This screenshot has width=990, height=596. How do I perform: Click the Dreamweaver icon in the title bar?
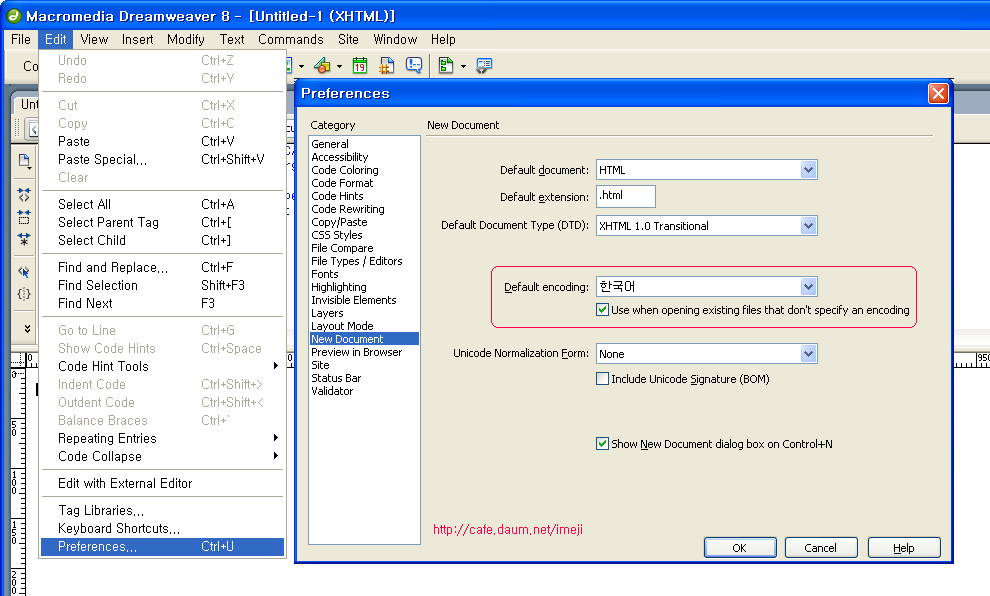pos(14,15)
